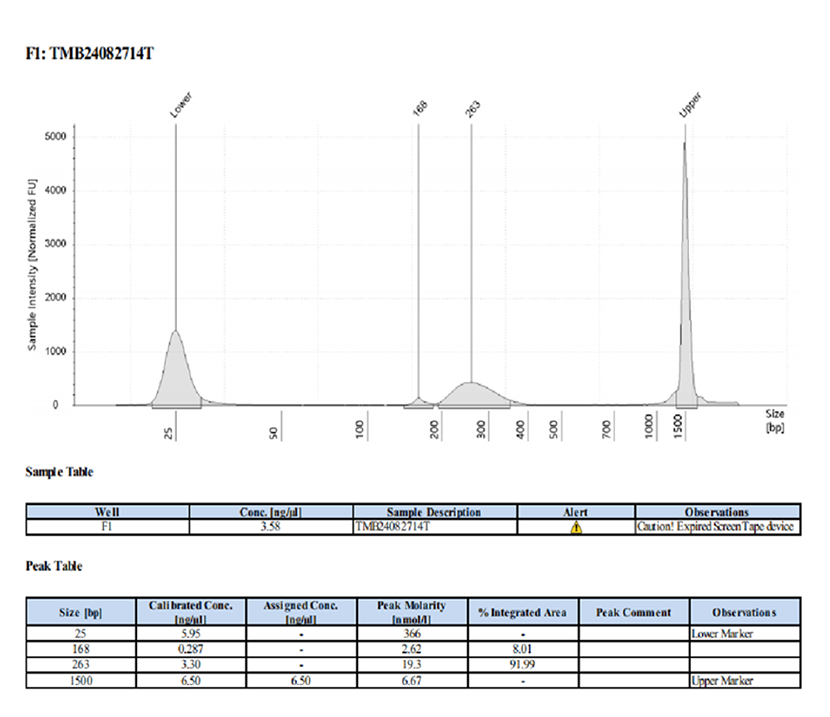Click the size cell '168' in Peak Table
This screenshot has width=830, height=717.
[x=80, y=649]
